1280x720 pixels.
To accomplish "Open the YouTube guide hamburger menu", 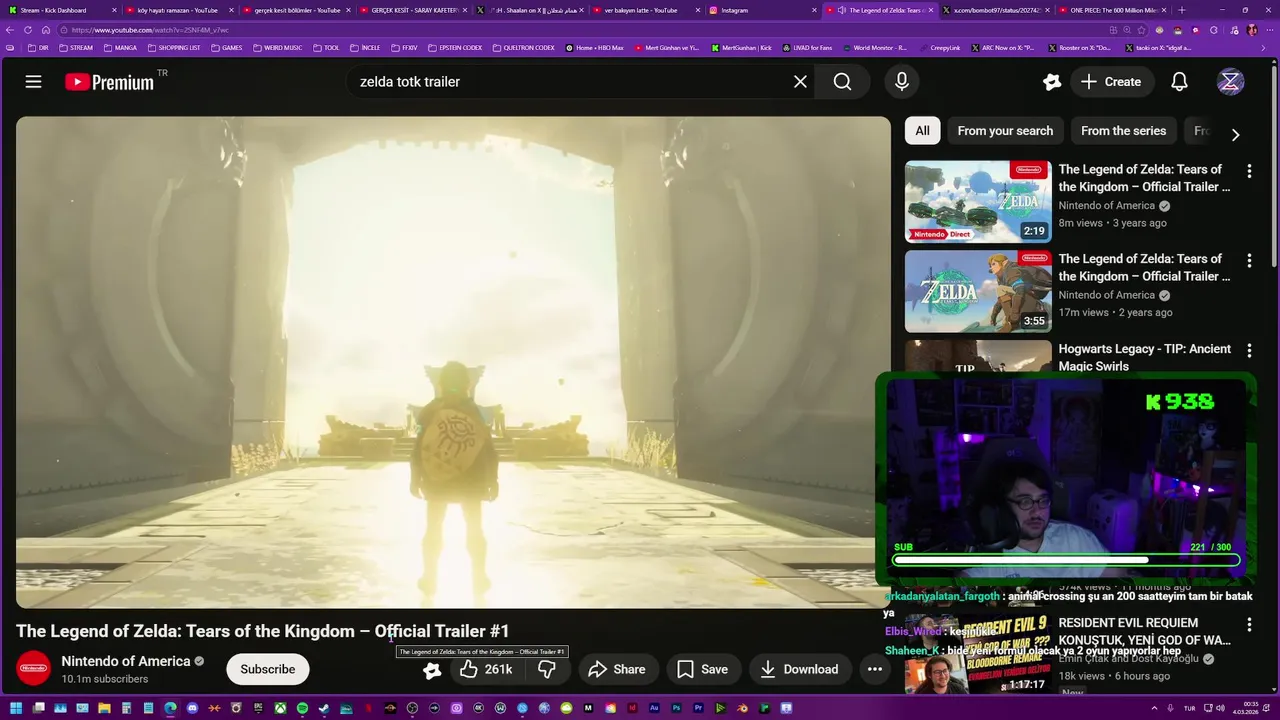I will point(33,82).
